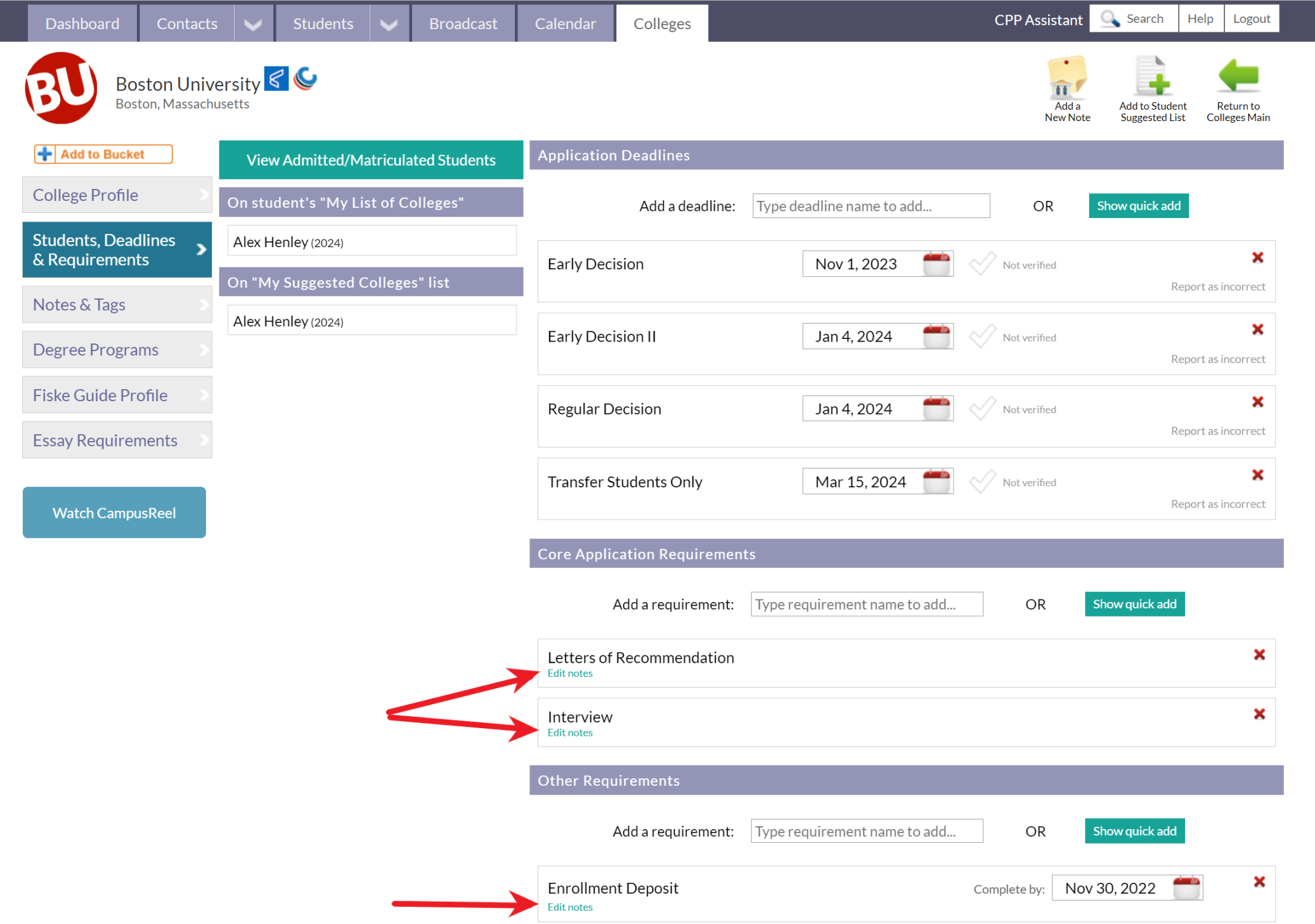Image resolution: width=1315 pixels, height=924 pixels.
Task: Go to the Dashboard tab
Action: (x=82, y=24)
